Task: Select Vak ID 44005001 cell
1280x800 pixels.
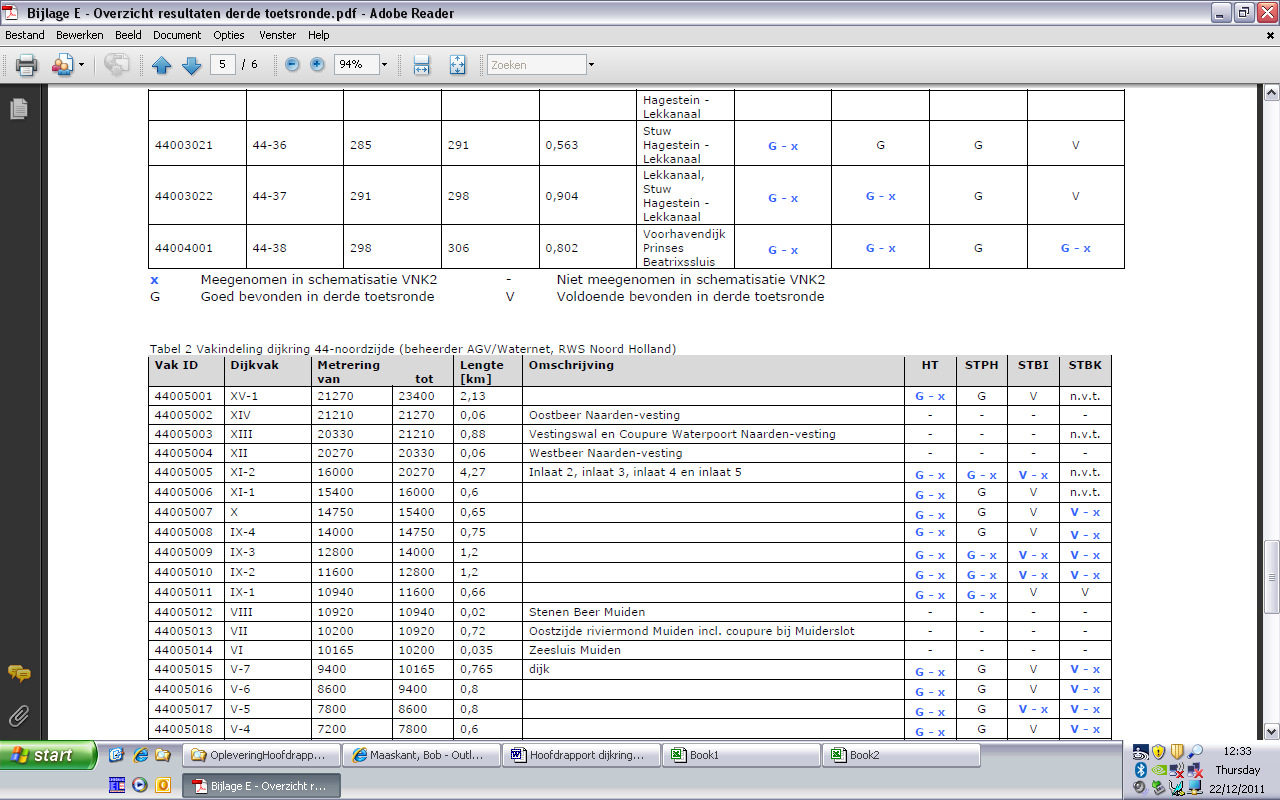Action: pos(186,396)
